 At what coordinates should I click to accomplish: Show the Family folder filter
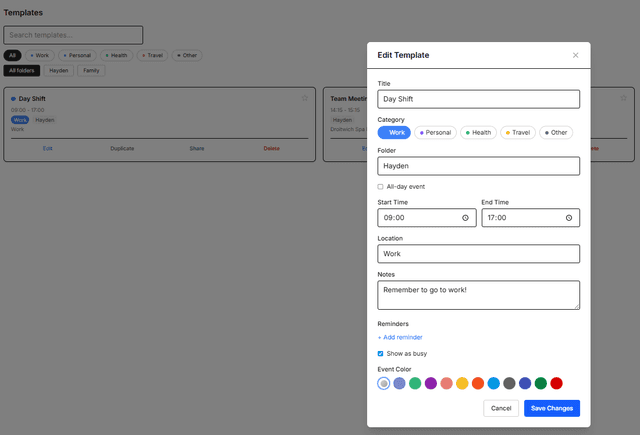click(91, 71)
